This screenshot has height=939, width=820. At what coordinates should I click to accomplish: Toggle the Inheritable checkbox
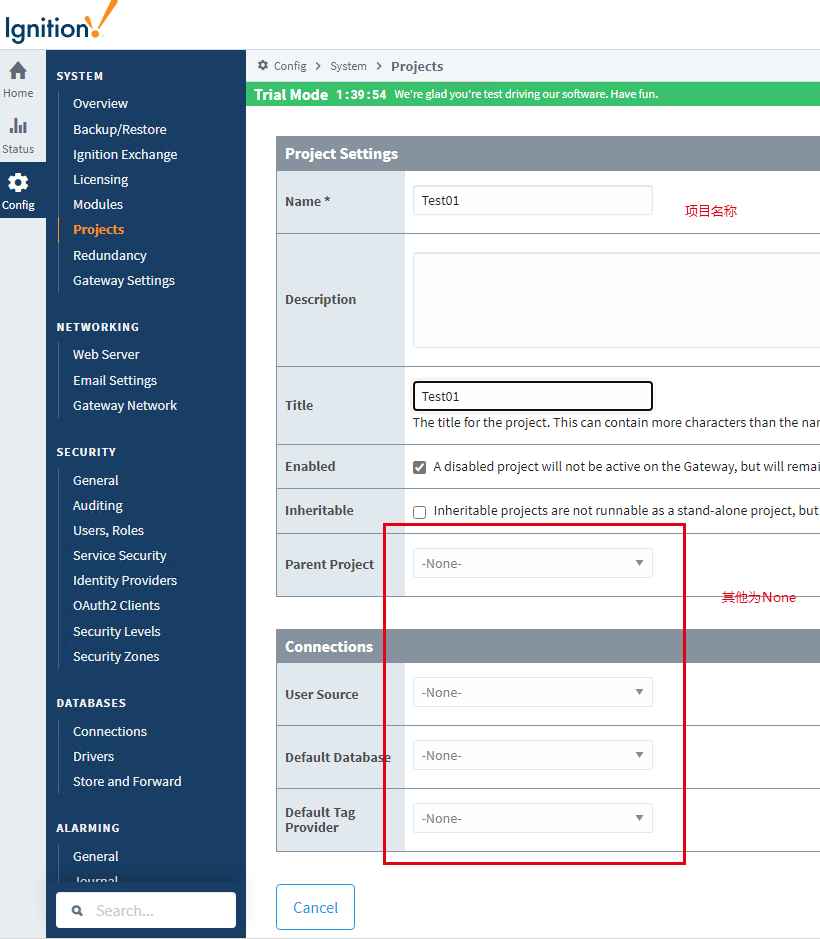(419, 512)
